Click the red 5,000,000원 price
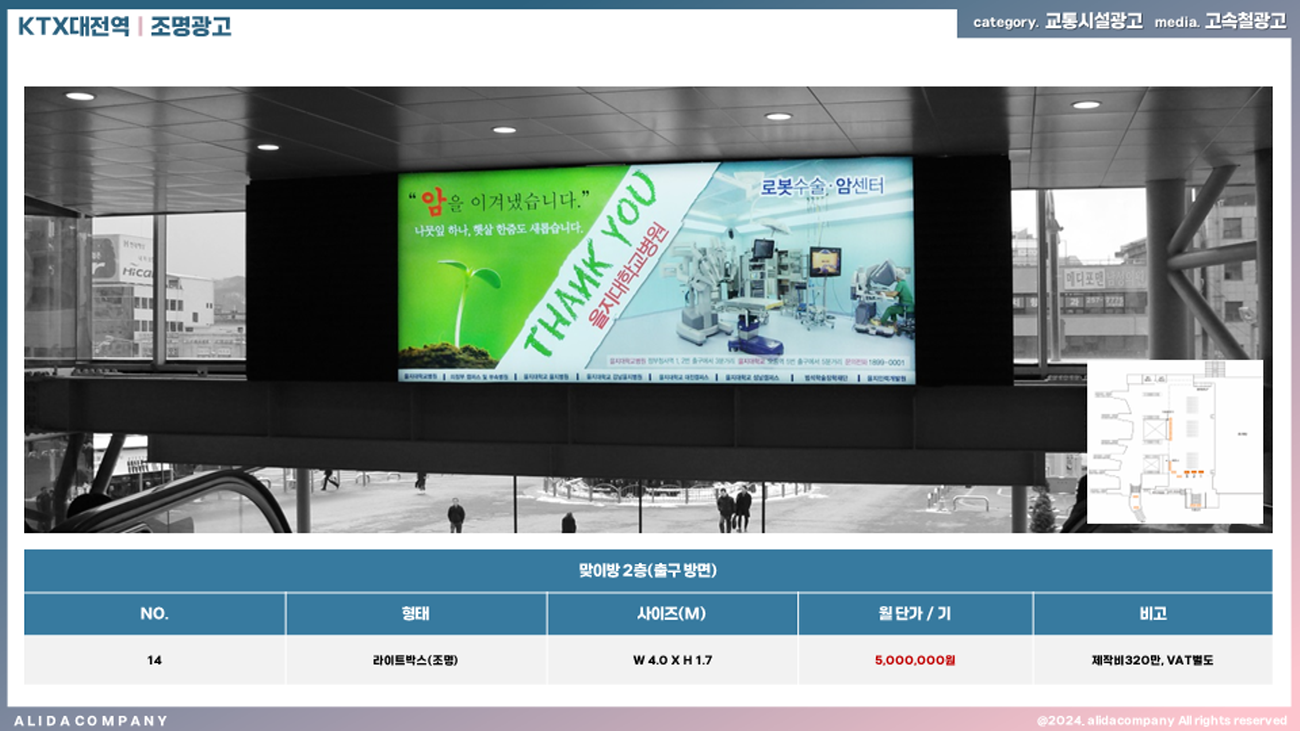This screenshot has height=731, width=1300. coord(914,660)
